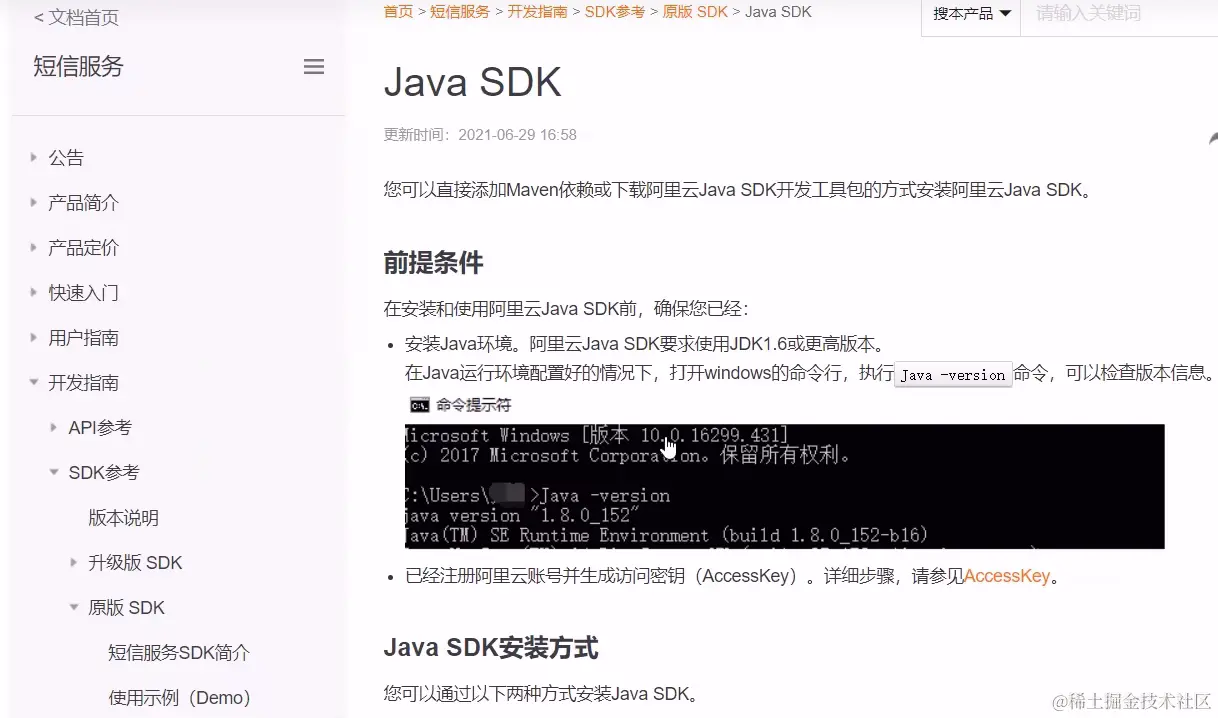Expand the 快速入门 section arrow

[34, 292]
